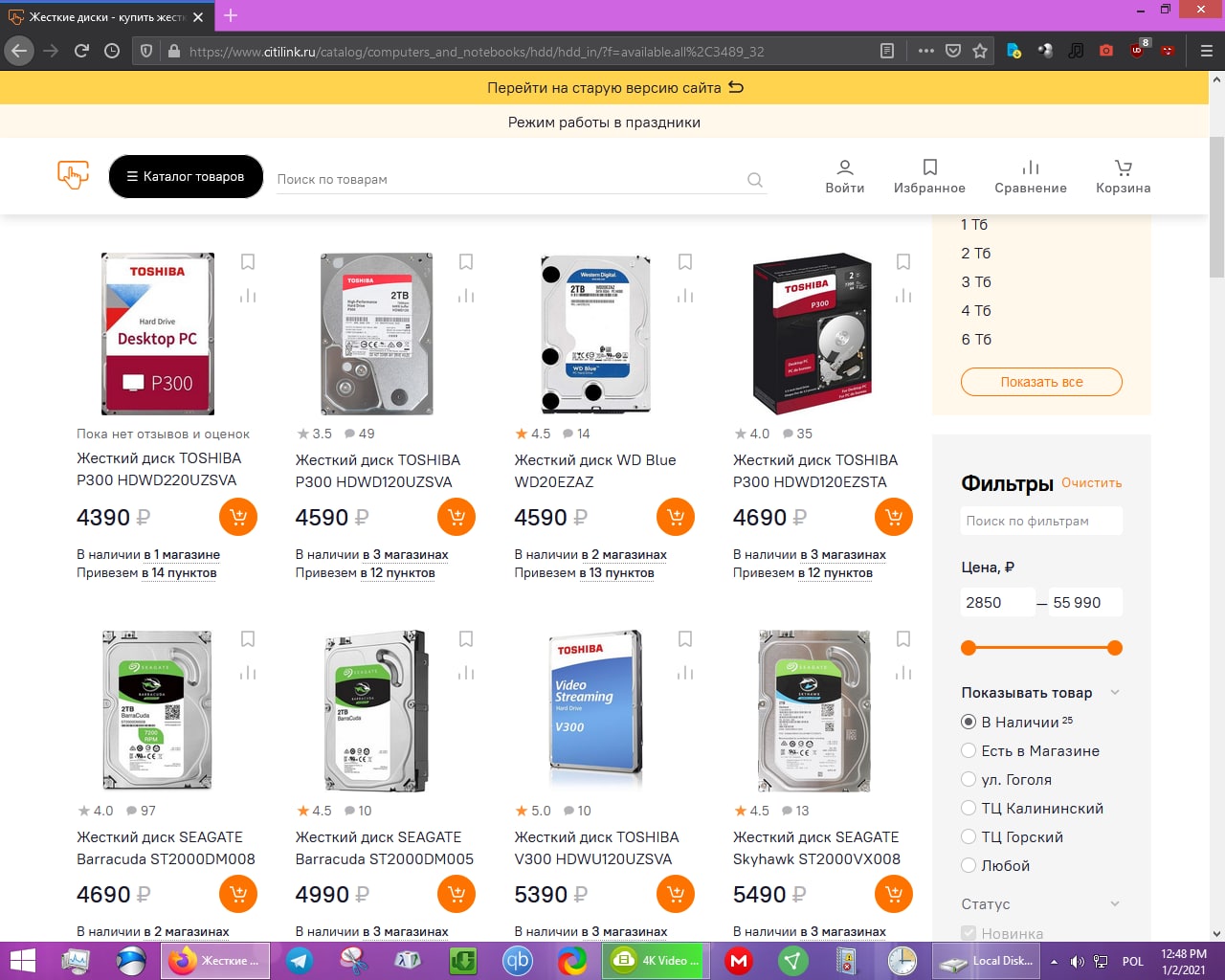The width and height of the screenshot is (1225, 980).
Task: Click Очистить filters link
Action: [x=1091, y=483]
